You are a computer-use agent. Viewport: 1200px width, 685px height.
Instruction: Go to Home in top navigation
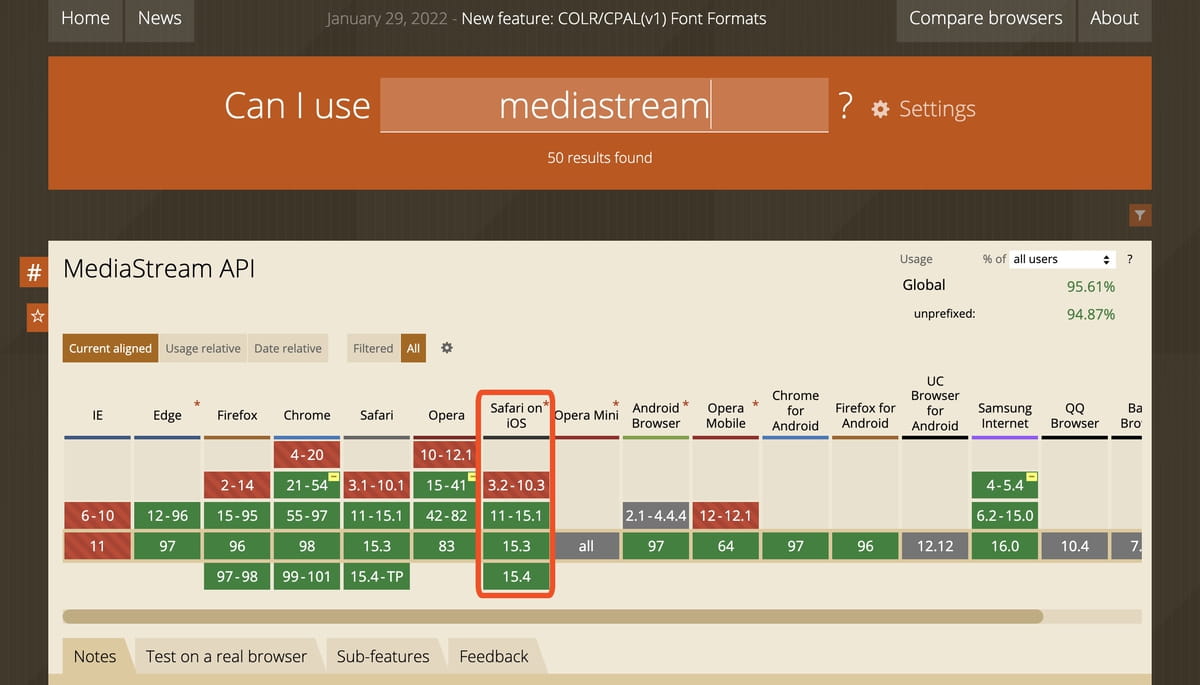pyautogui.click(x=85, y=18)
